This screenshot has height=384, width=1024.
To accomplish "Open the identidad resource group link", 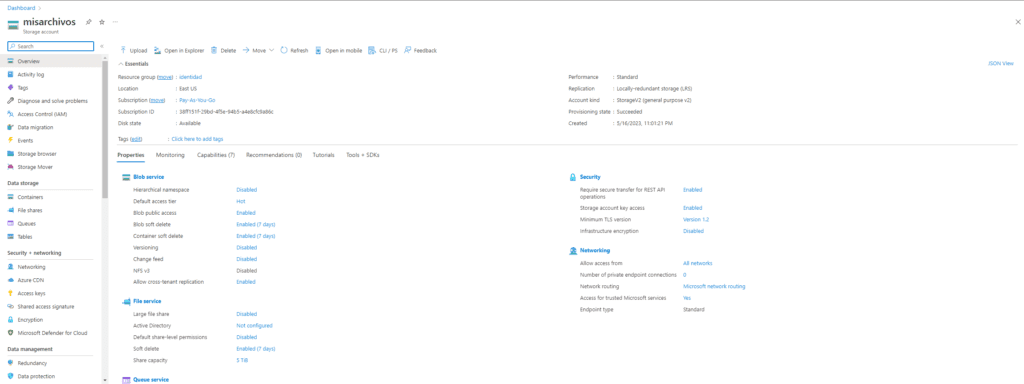I will click(x=191, y=77).
